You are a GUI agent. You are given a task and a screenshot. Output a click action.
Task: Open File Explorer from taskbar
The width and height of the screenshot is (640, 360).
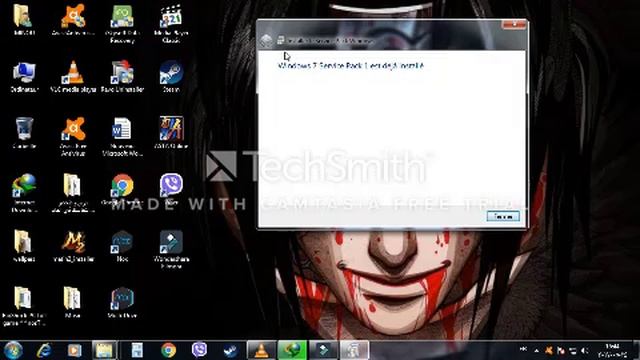(104, 350)
